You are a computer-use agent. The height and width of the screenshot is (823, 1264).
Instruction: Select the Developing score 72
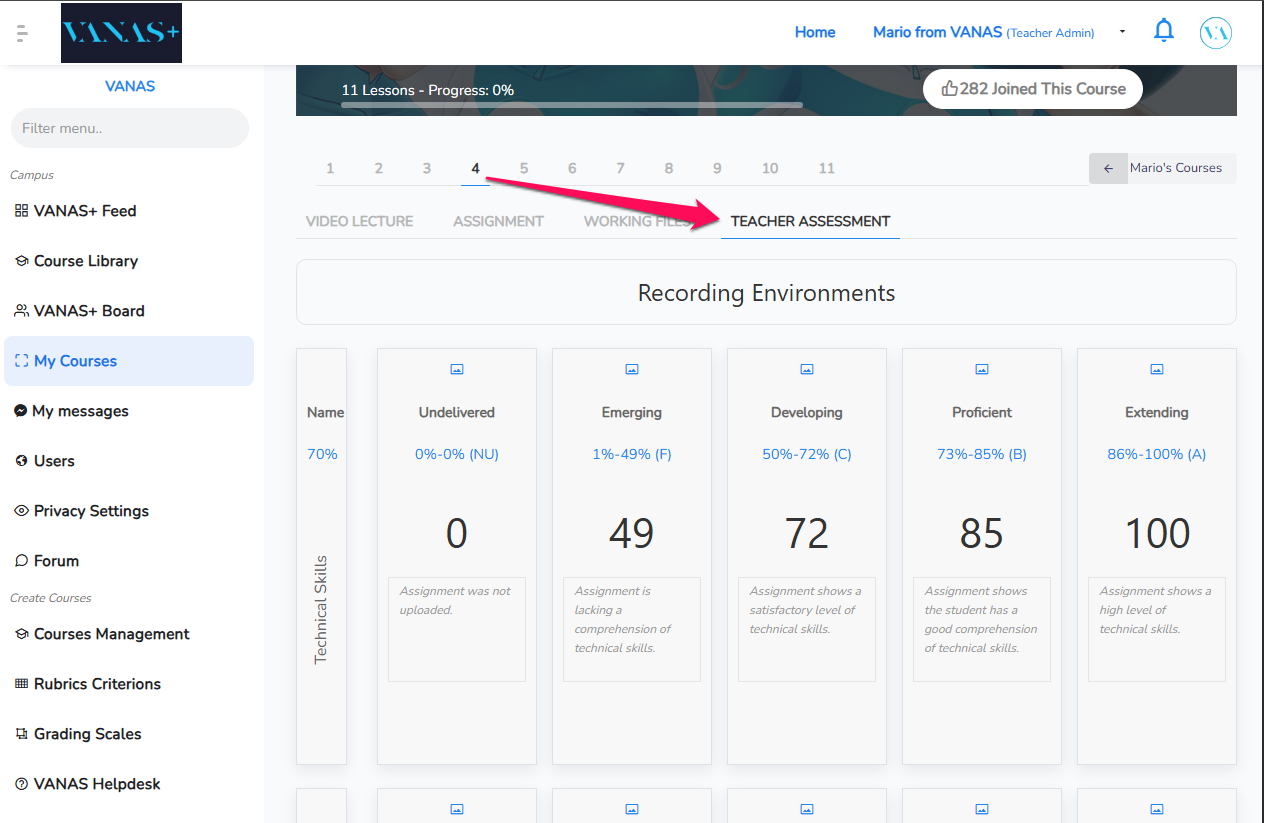(807, 534)
